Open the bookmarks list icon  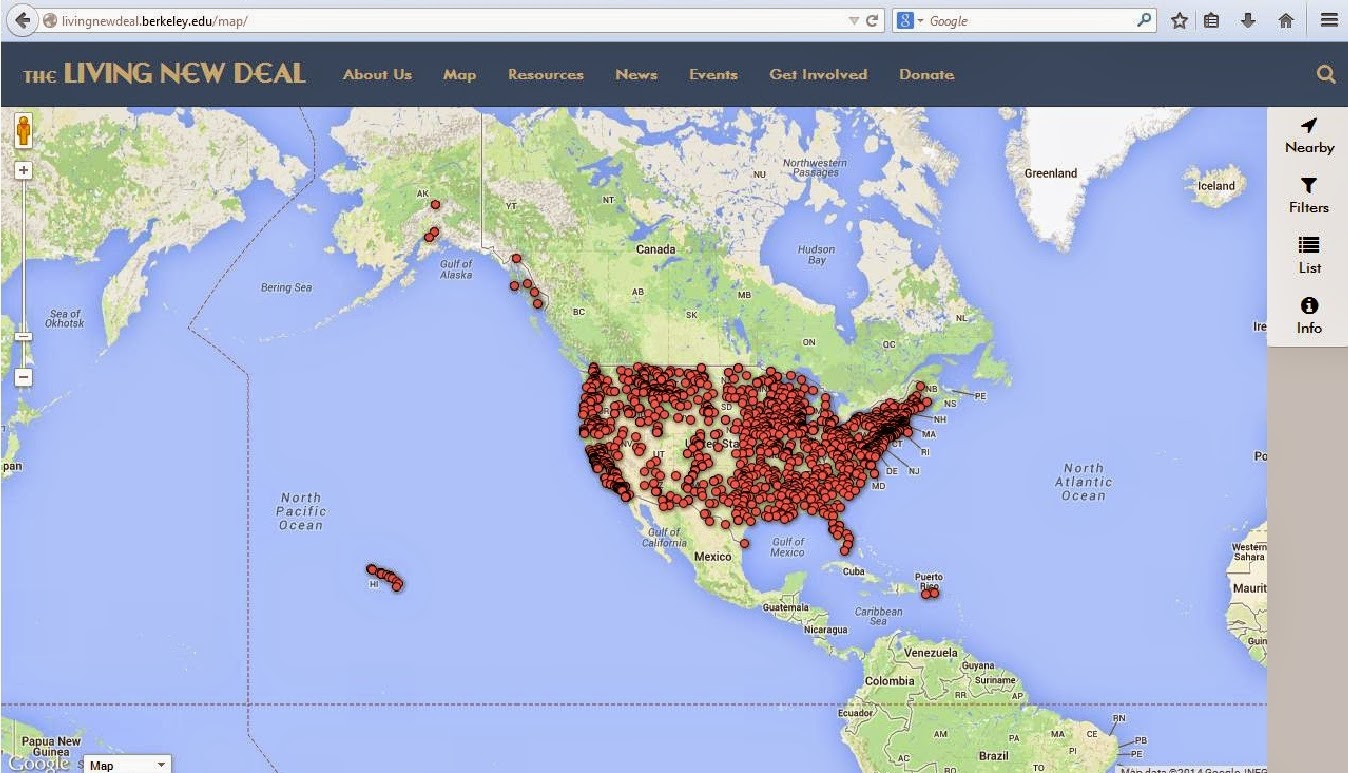point(1212,20)
